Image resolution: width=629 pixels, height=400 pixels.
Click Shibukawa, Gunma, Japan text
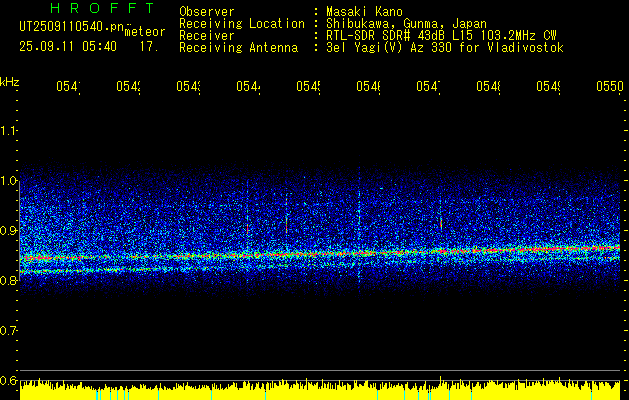[x=407, y=24]
